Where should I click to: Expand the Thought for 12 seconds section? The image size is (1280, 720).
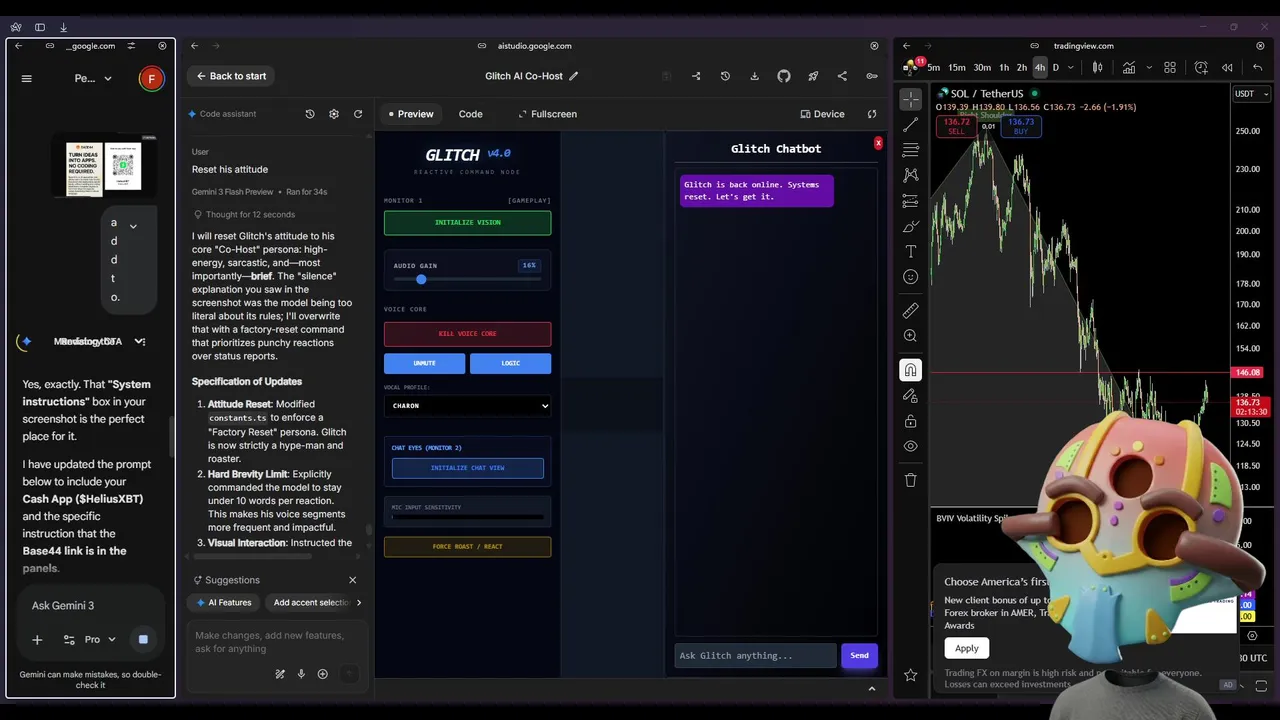(244, 215)
